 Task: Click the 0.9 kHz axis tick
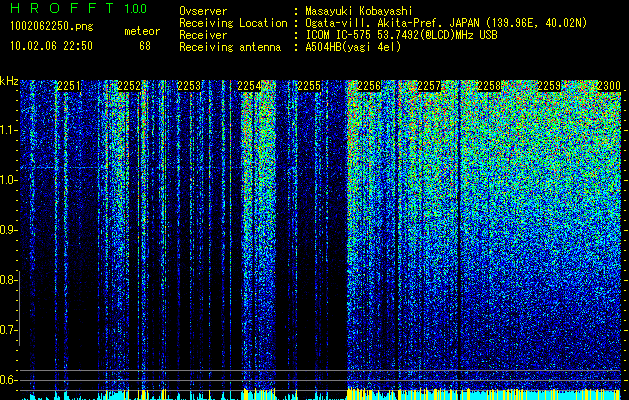[x=9, y=230]
